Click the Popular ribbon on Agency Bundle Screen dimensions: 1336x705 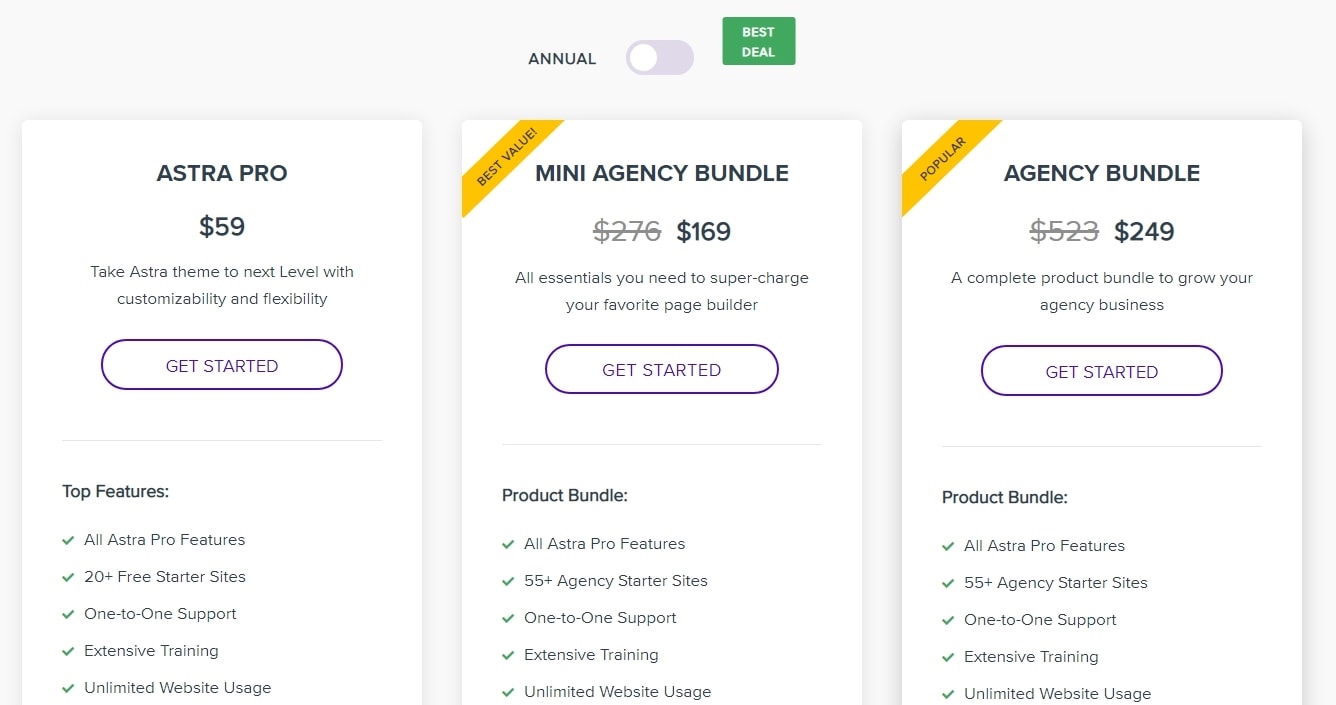pyautogui.click(x=943, y=160)
